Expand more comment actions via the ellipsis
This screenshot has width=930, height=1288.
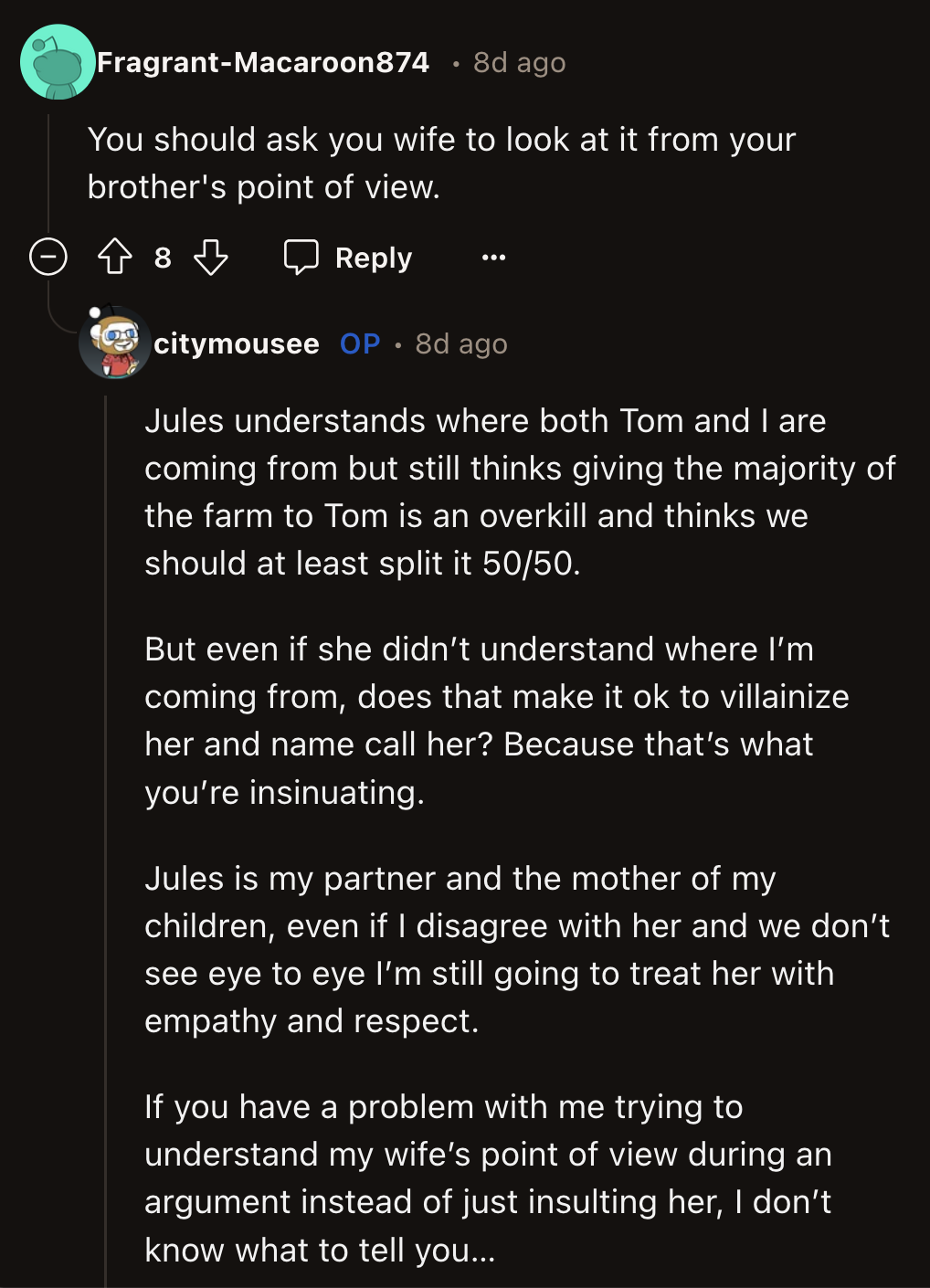[492, 259]
